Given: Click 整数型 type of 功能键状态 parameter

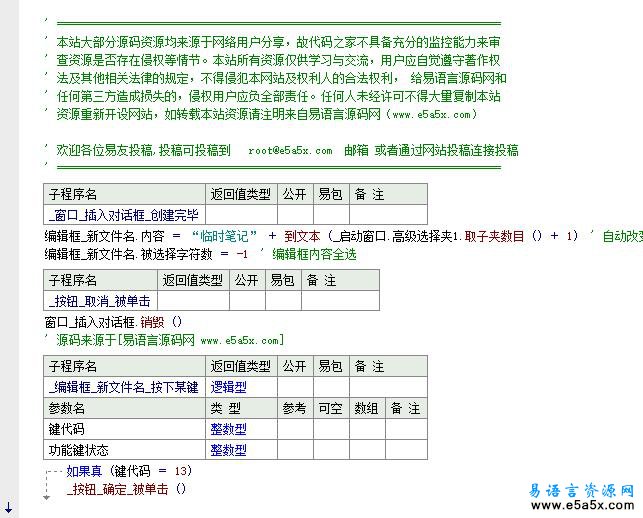Looking at the screenshot, I should tap(228, 451).
